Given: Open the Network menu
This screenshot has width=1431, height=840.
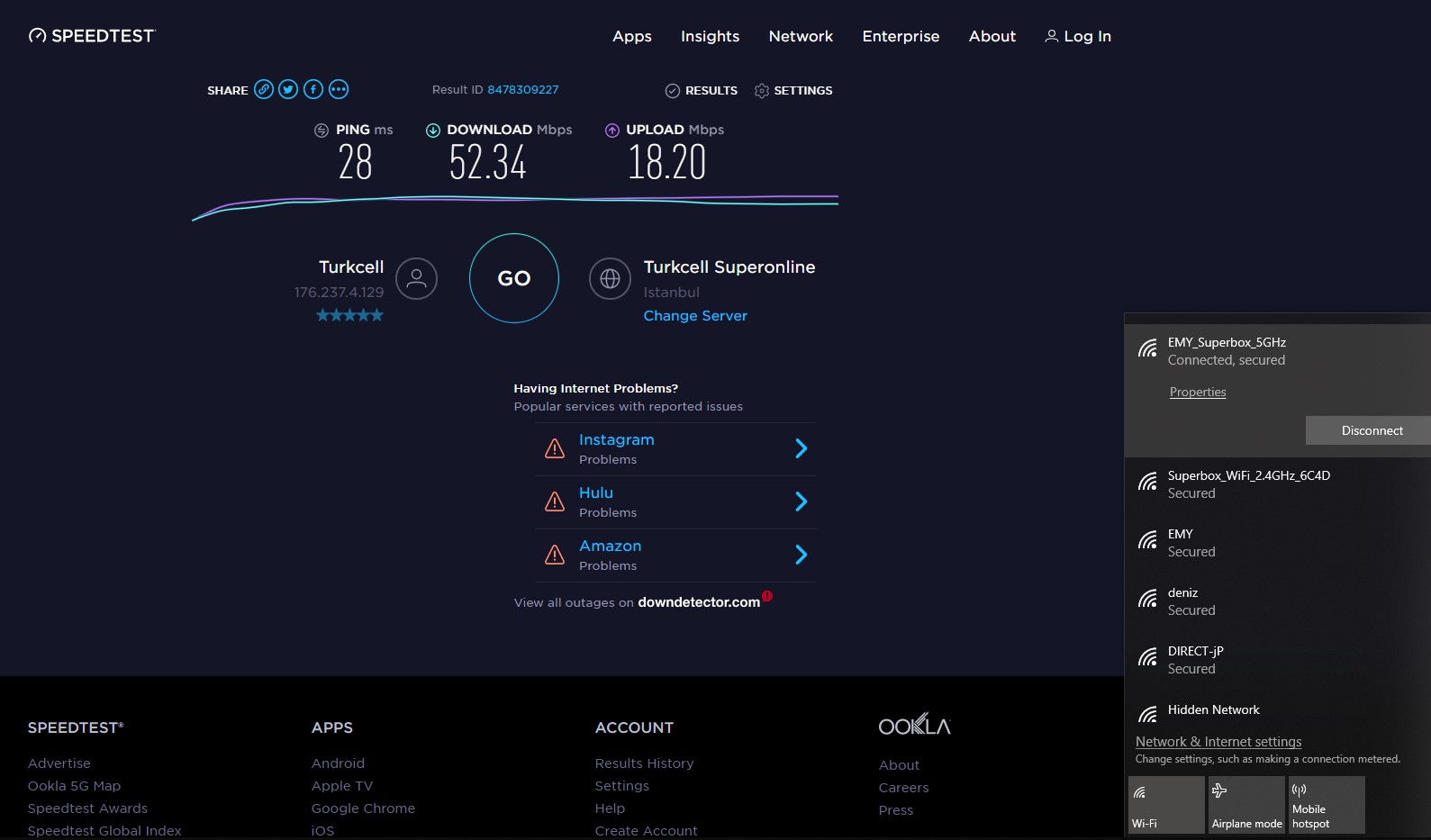Looking at the screenshot, I should pyautogui.click(x=801, y=36).
